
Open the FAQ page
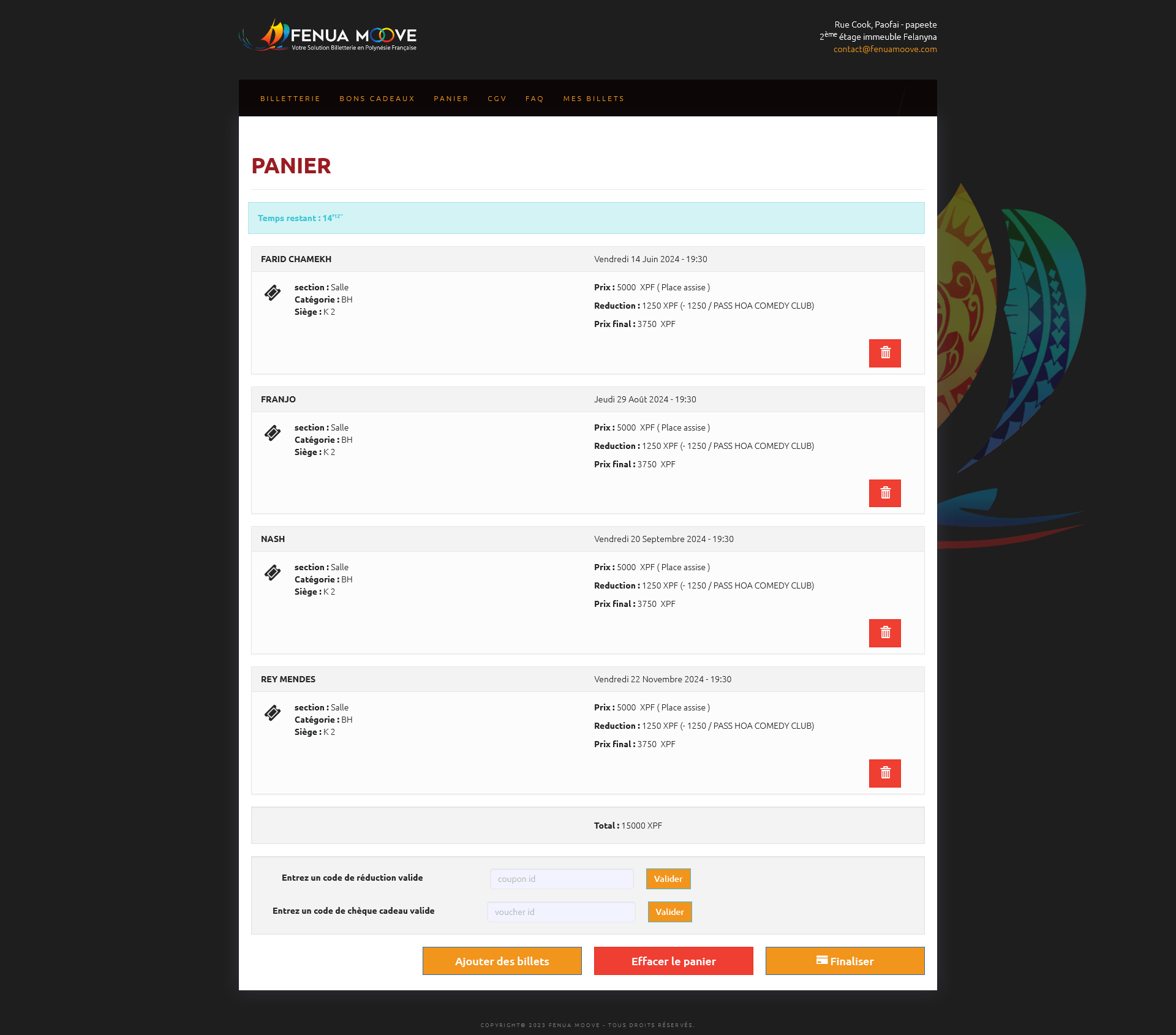pyautogui.click(x=534, y=99)
